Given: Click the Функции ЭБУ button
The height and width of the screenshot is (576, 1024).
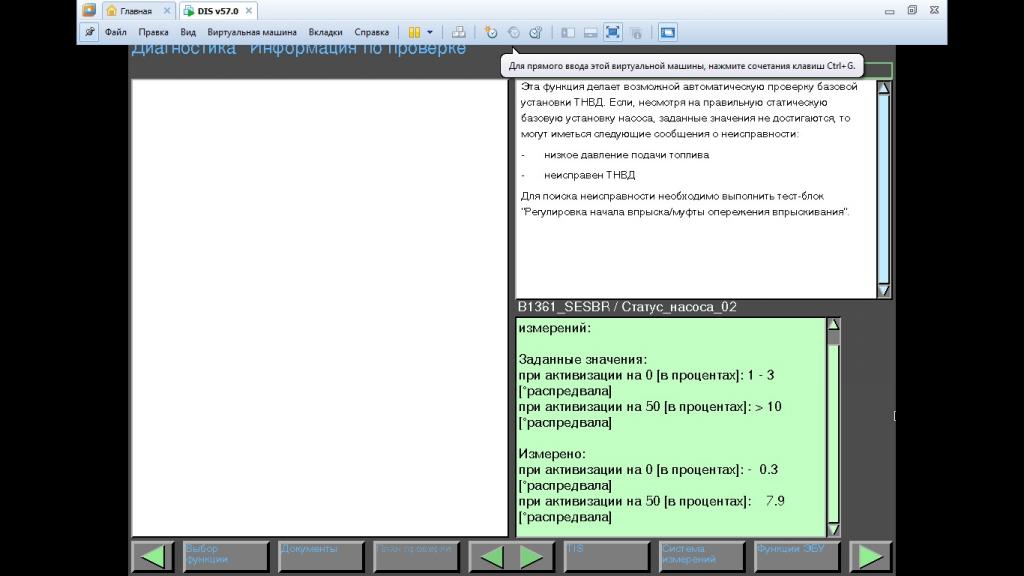Looking at the screenshot, I should click(797, 556).
